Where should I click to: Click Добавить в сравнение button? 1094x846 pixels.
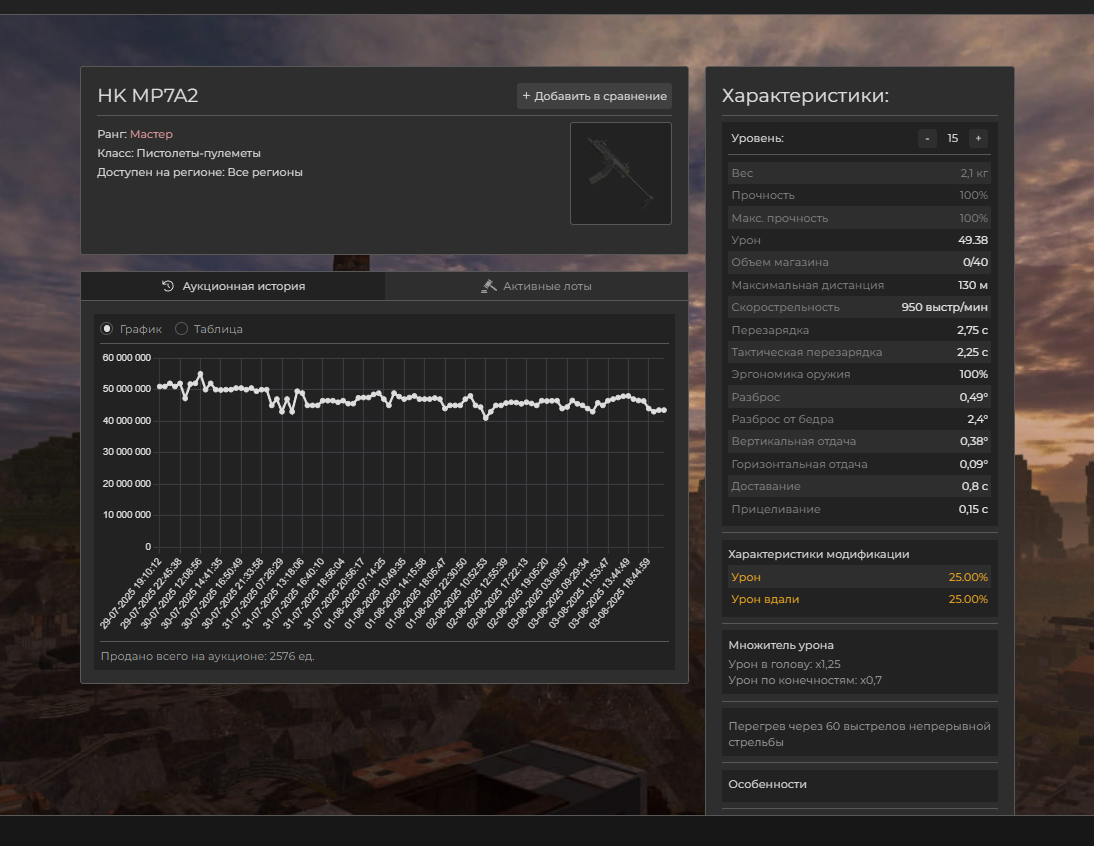click(594, 96)
